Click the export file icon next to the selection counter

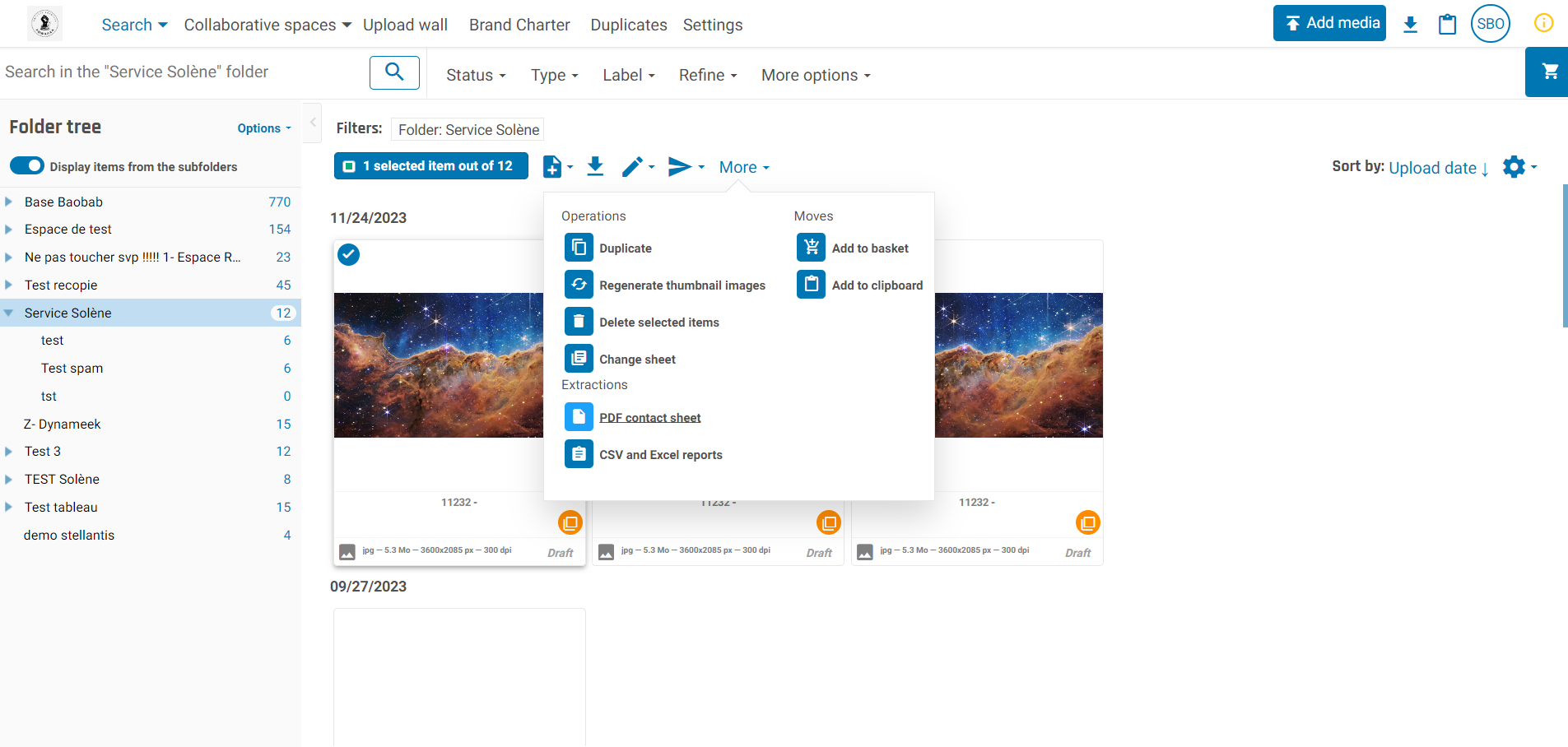click(552, 166)
